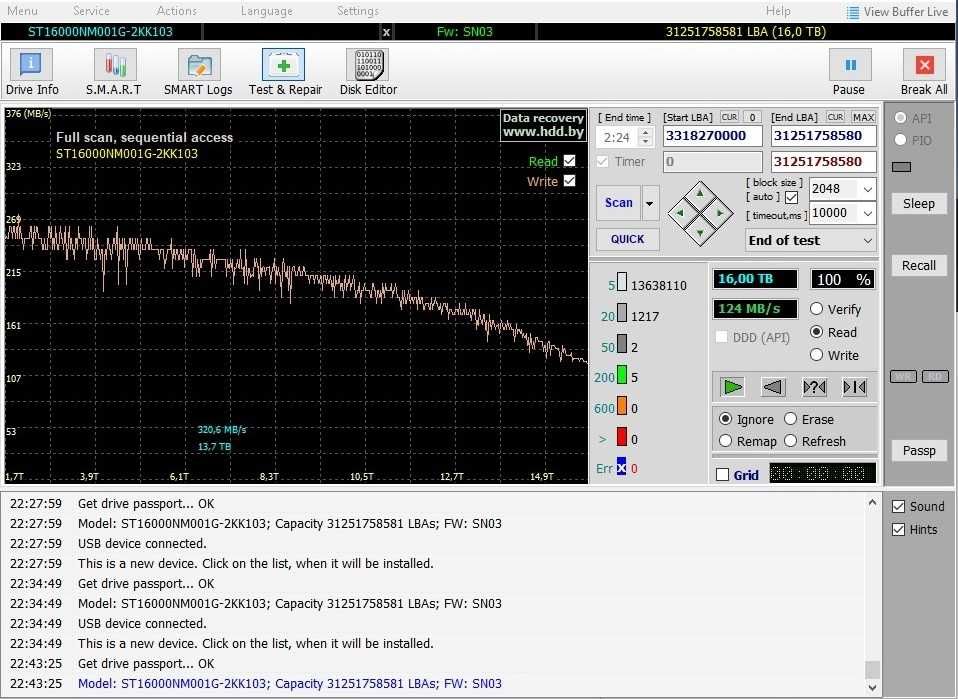Open the Language menu
The width and height of the screenshot is (958, 699).
click(266, 11)
